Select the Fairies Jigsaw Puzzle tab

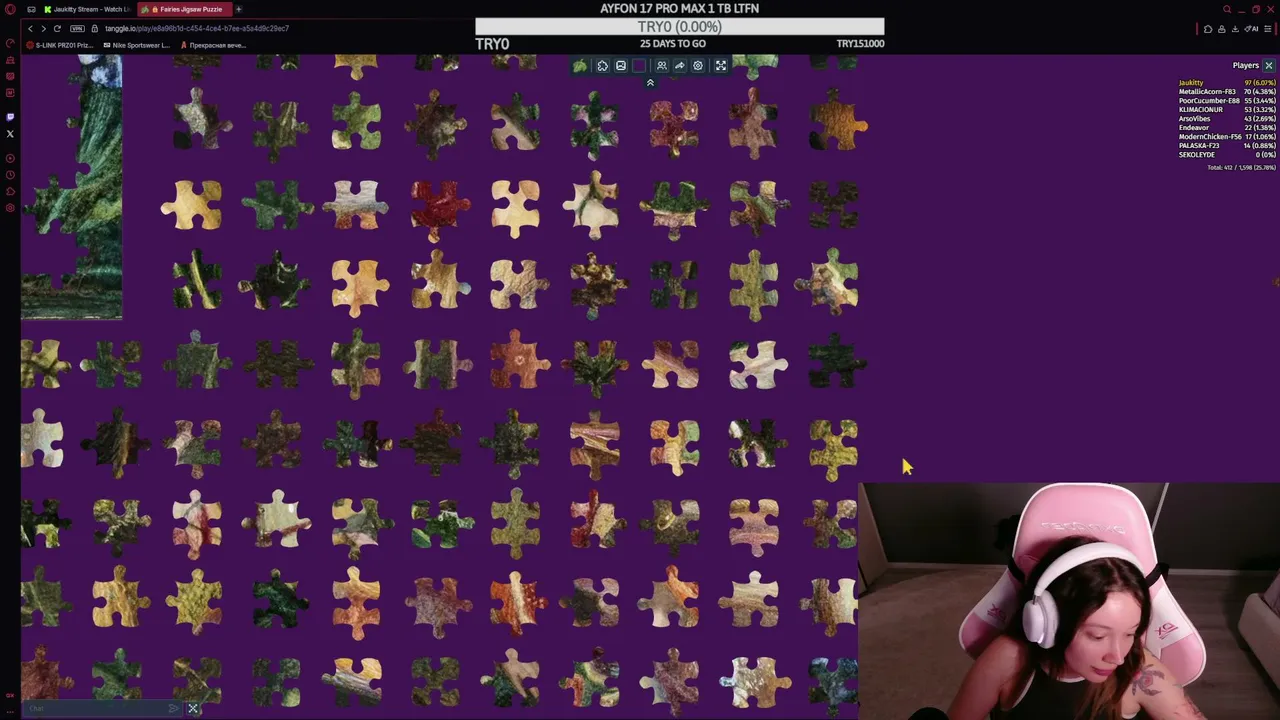[185, 9]
